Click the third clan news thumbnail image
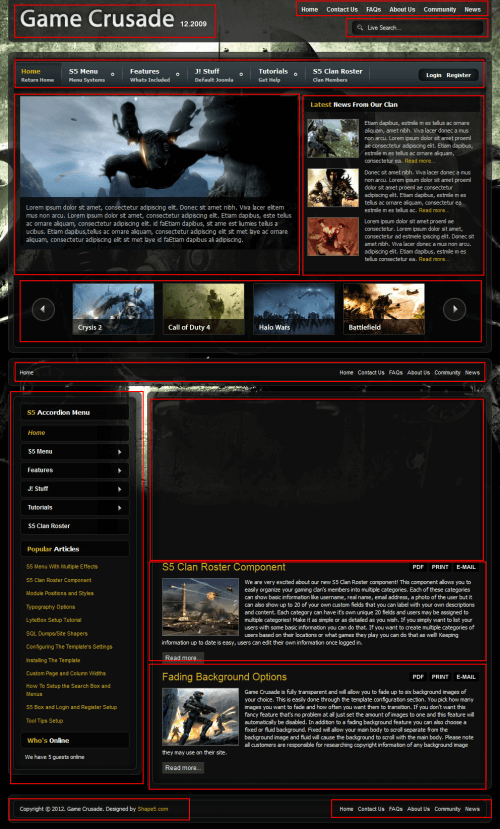The width and height of the screenshot is (500, 829). pos(334,237)
